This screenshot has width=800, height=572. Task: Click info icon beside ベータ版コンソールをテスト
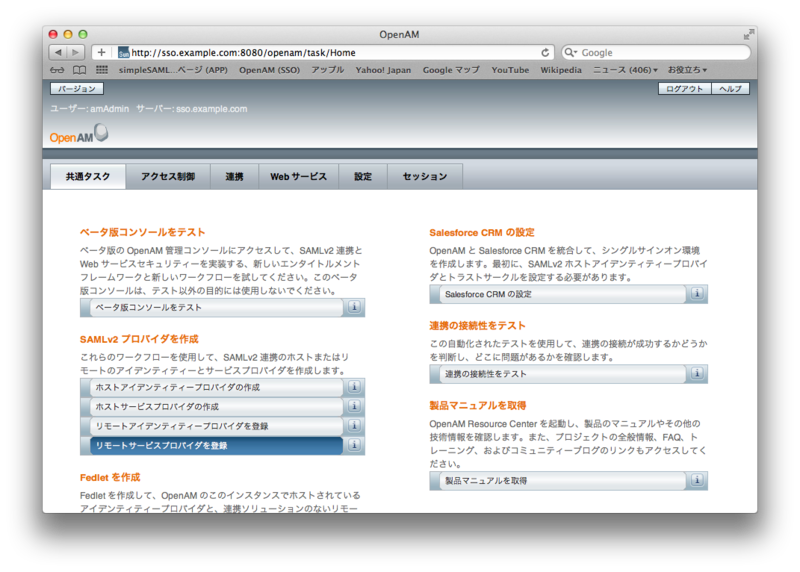click(x=354, y=308)
